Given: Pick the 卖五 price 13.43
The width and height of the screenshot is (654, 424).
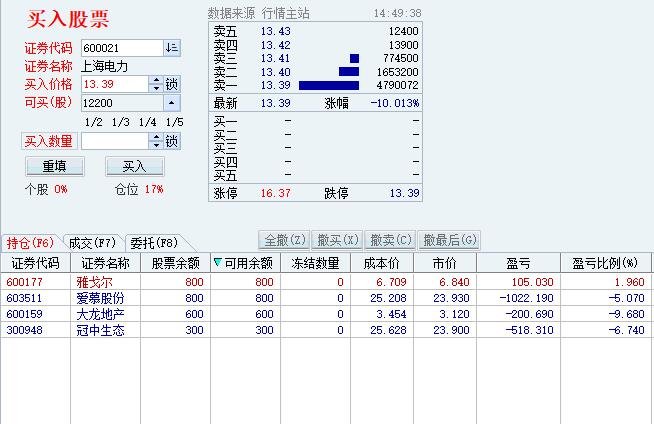Looking at the screenshot, I should [276, 31].
